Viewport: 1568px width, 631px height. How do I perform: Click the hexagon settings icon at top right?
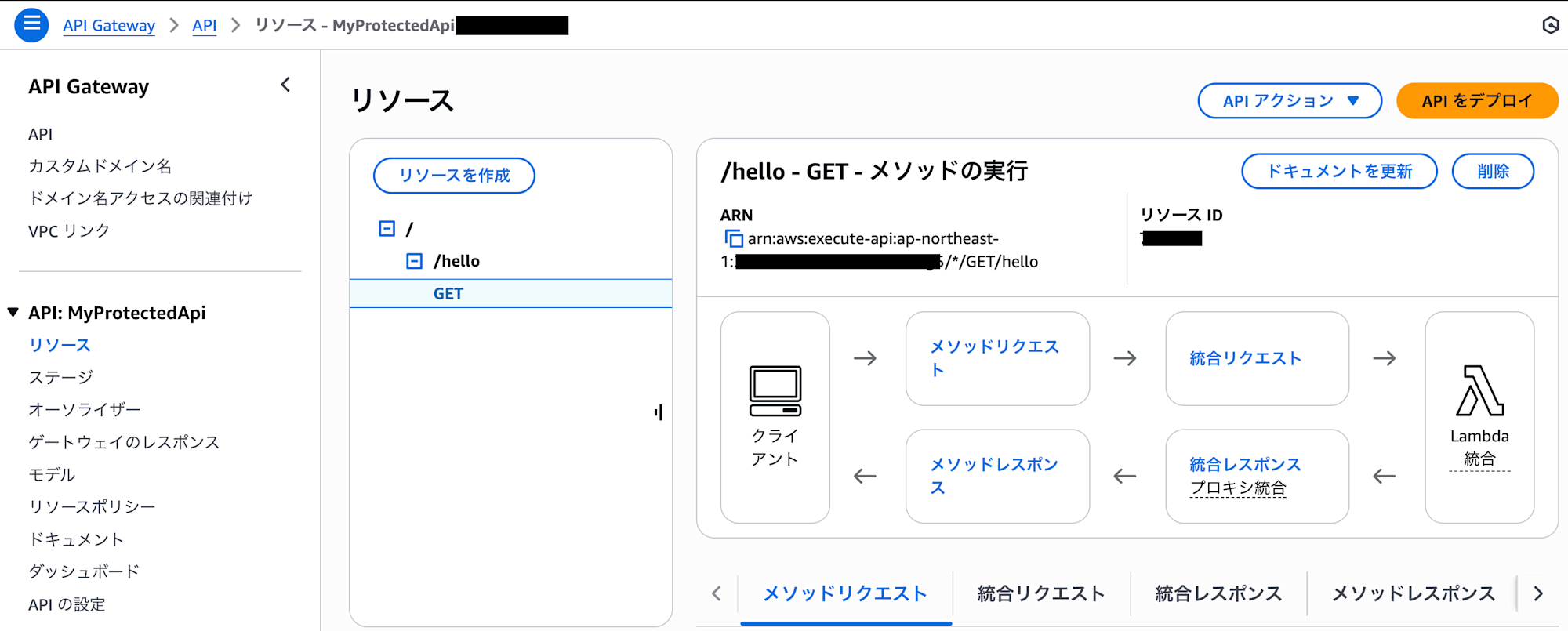(1550, 25)
